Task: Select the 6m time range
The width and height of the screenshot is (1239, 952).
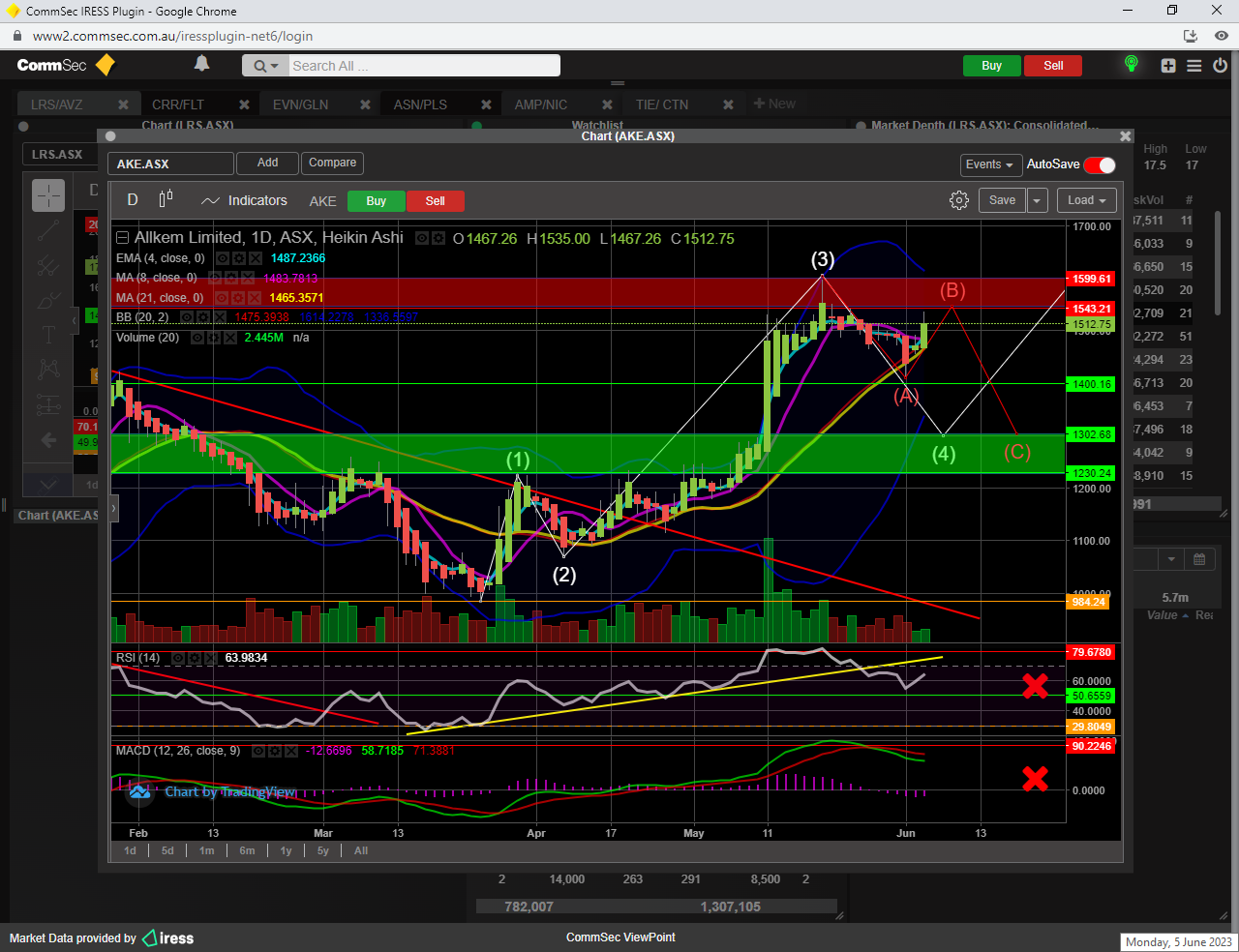Action: pyautogui.click(x=247, y=850)
